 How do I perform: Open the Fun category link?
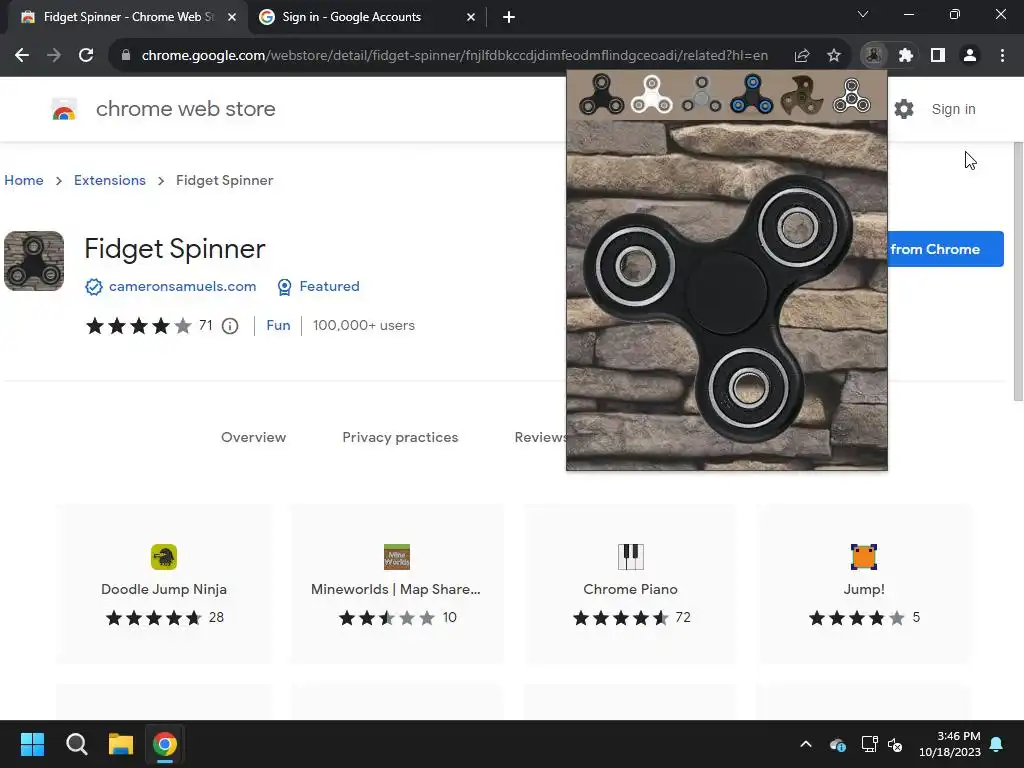(278, 325)
